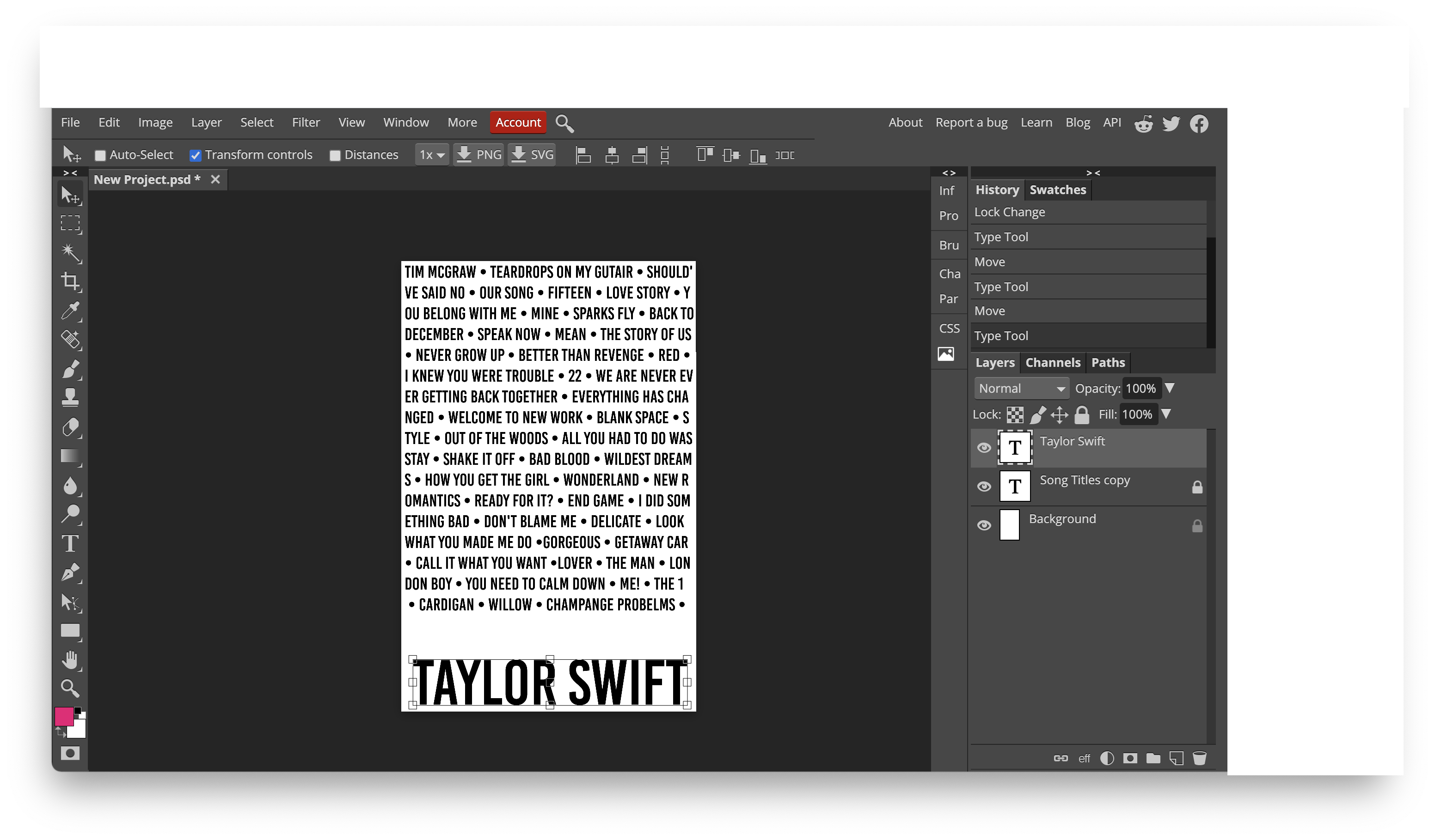This screenshot has width=1435, height=840.
Task: Open the Reddit icon link
Action: pyautogui.click(x=1143, y=123)
